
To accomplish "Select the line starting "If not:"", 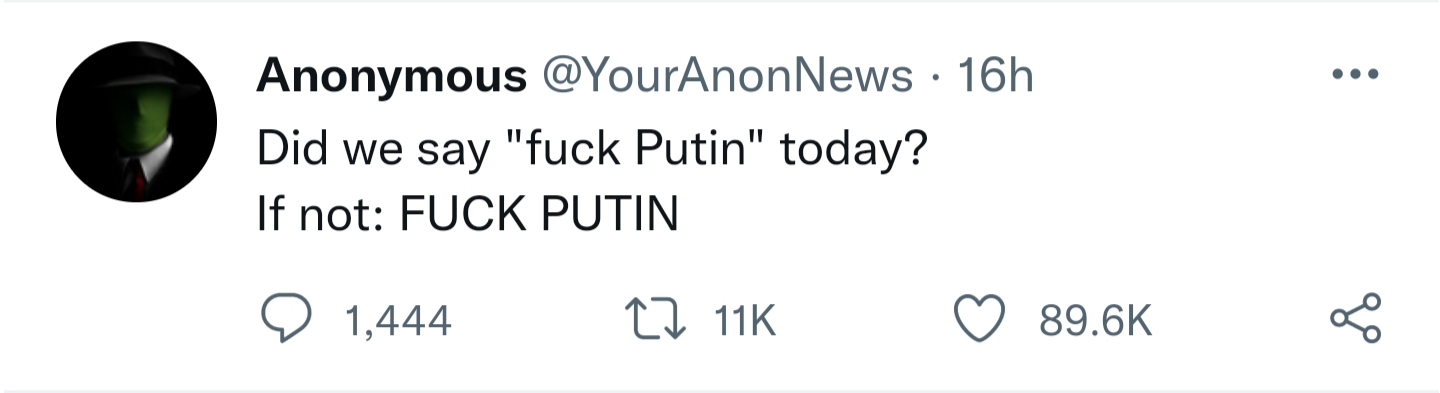I will (467, 213).
